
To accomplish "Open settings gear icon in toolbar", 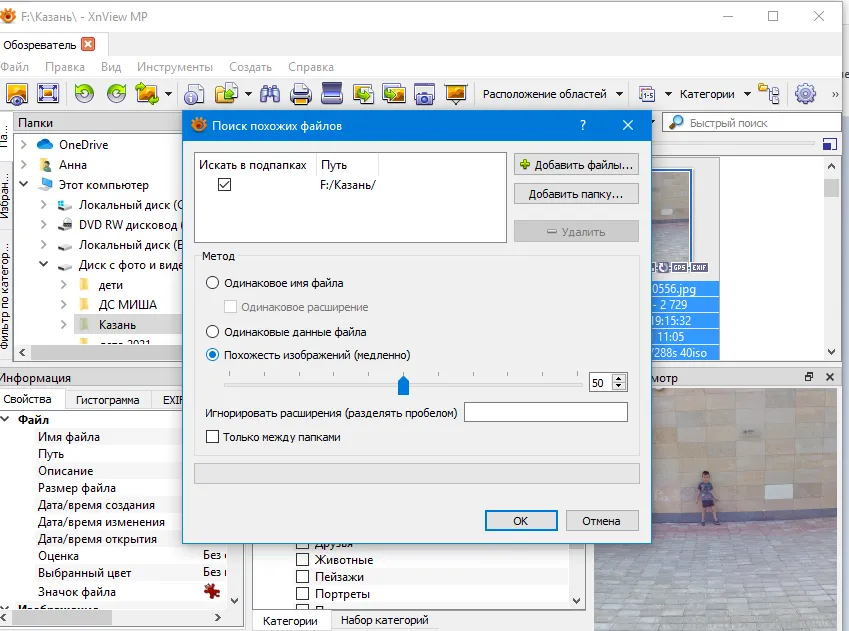I will point(805,94).
